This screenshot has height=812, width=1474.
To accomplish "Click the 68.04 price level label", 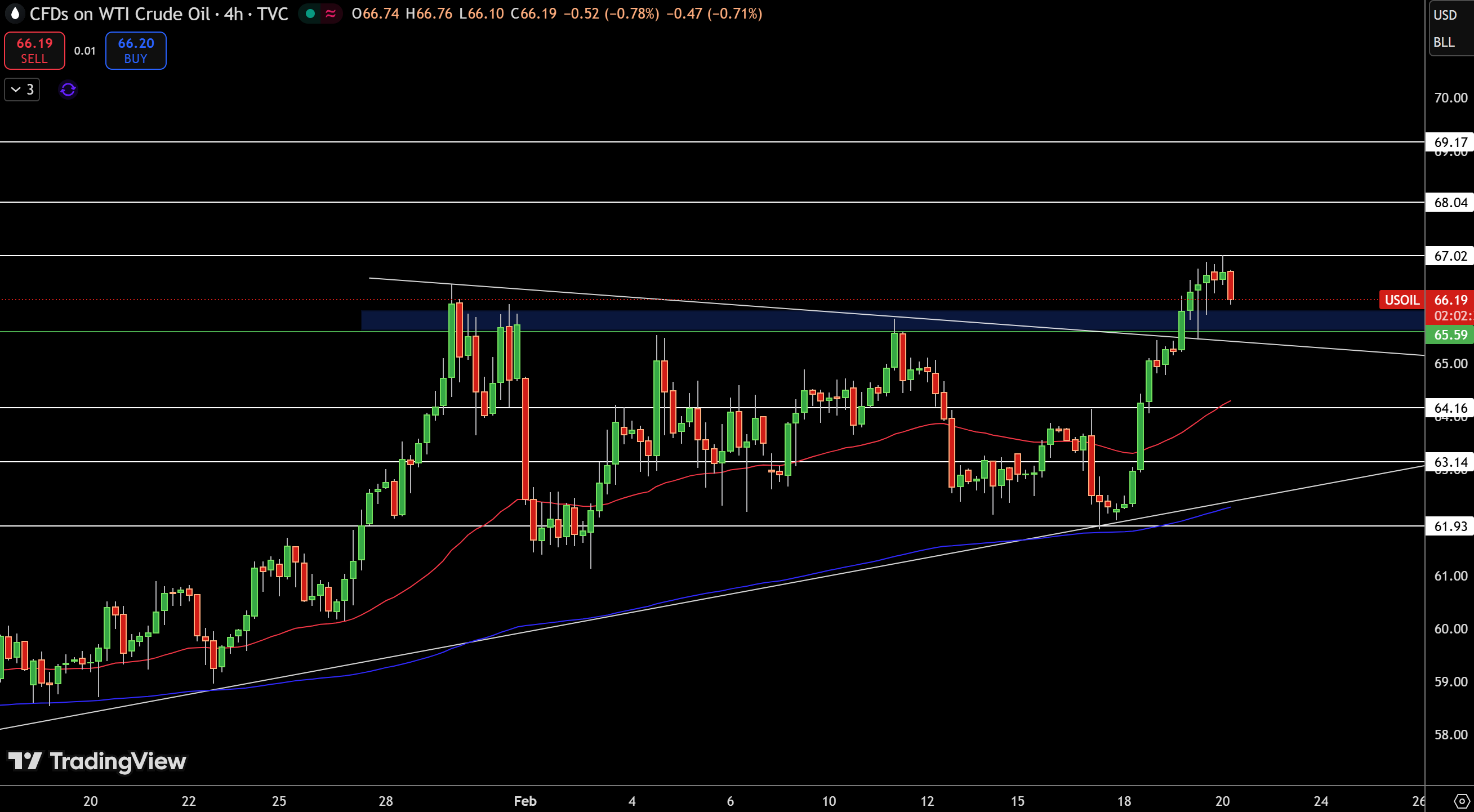I will (x=1450, y=202).
